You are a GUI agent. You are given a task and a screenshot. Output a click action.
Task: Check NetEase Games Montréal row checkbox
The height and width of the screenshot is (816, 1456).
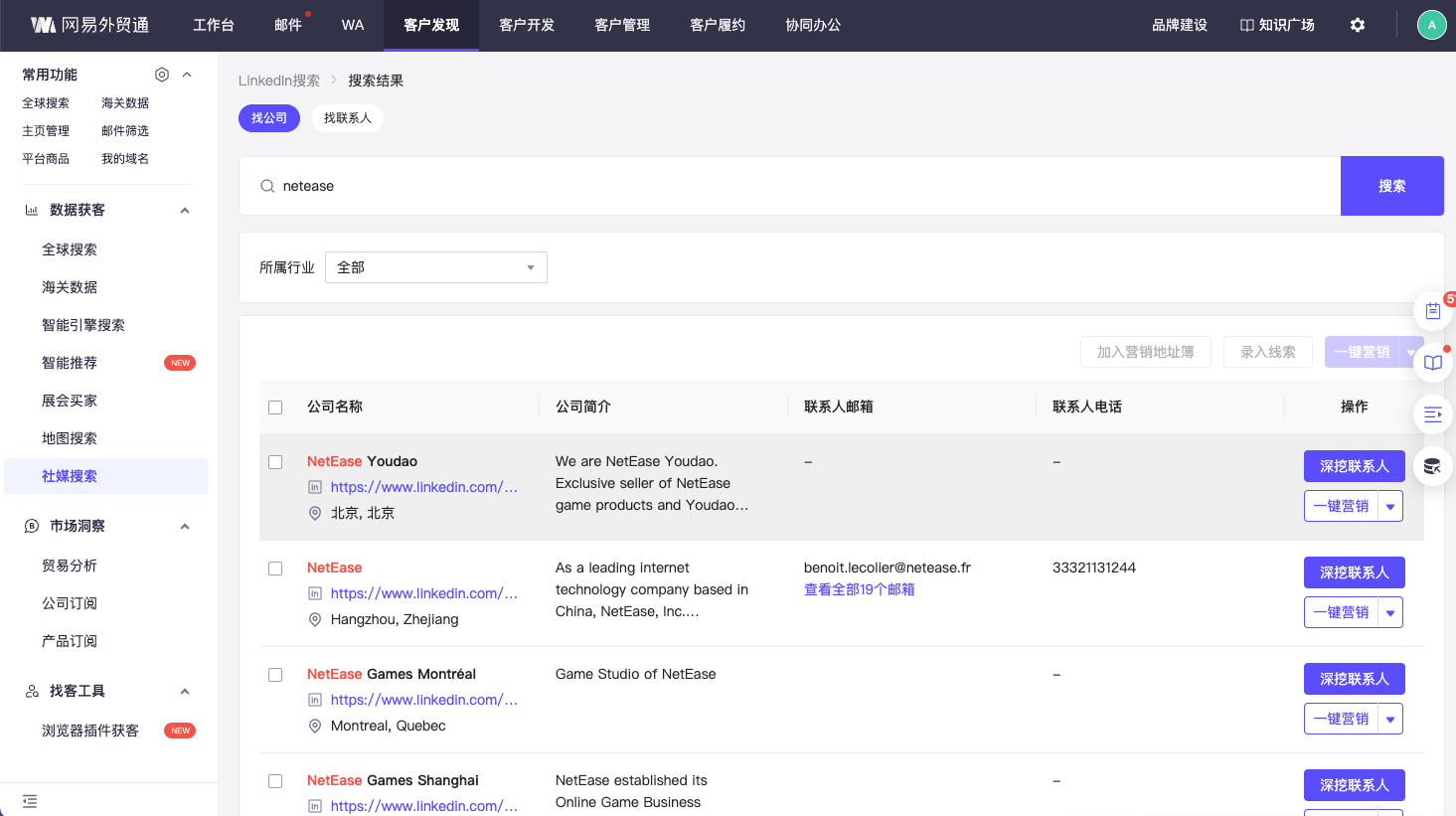(x=275, y=675)
